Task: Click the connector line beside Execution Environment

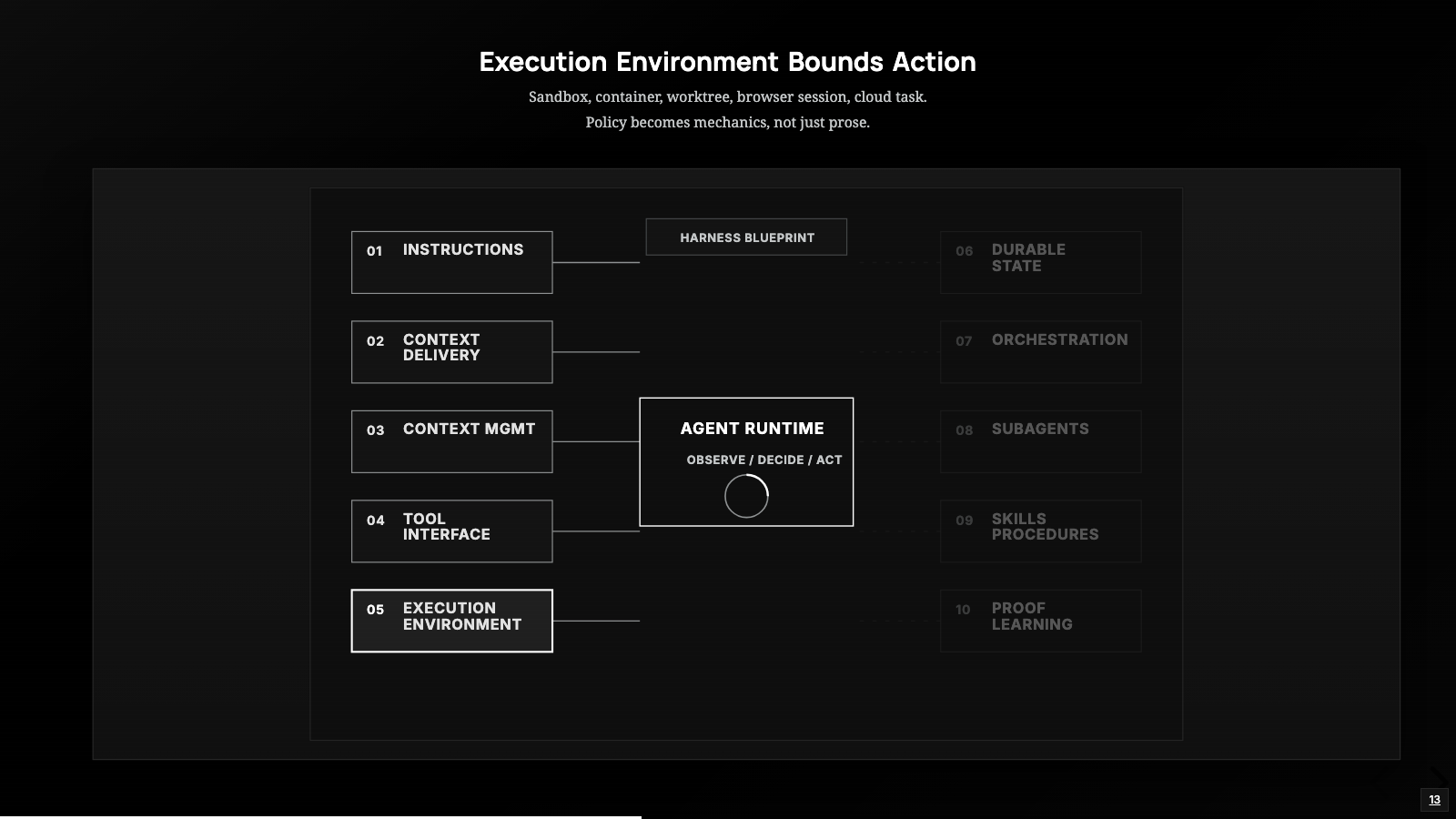Action: pyautogui.click(x=596, y=621)
